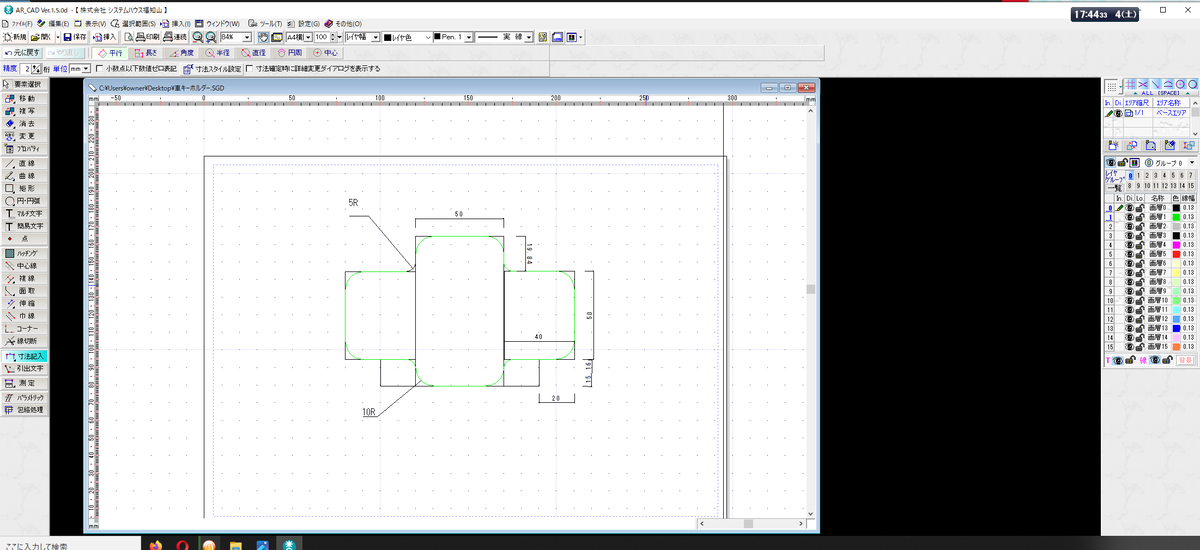Click the 精度 precision value field
This screenshot has height=550, width=1200.
coord(26,69)
